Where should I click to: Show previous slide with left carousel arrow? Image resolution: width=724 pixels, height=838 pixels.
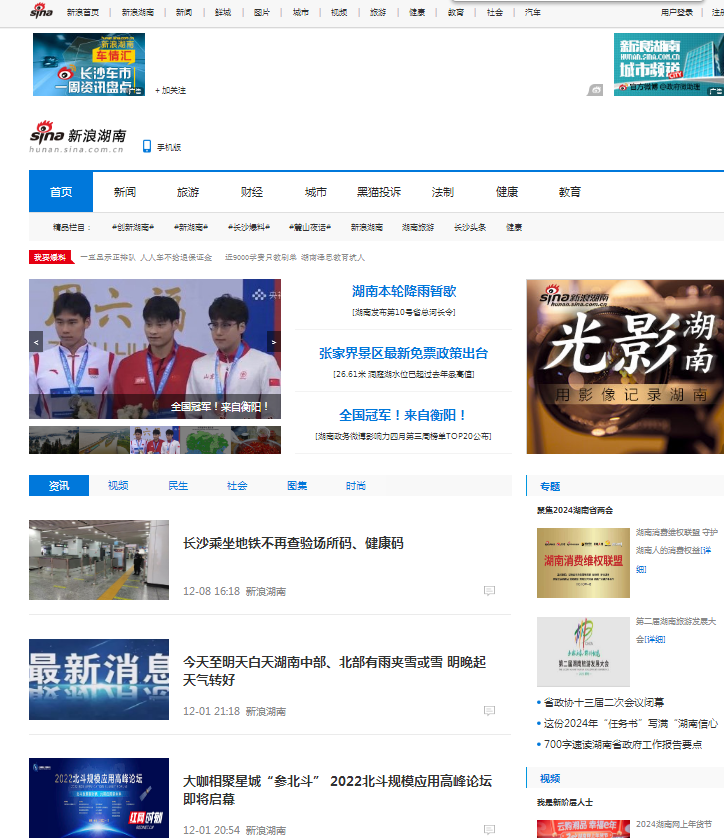pos(36,342)
